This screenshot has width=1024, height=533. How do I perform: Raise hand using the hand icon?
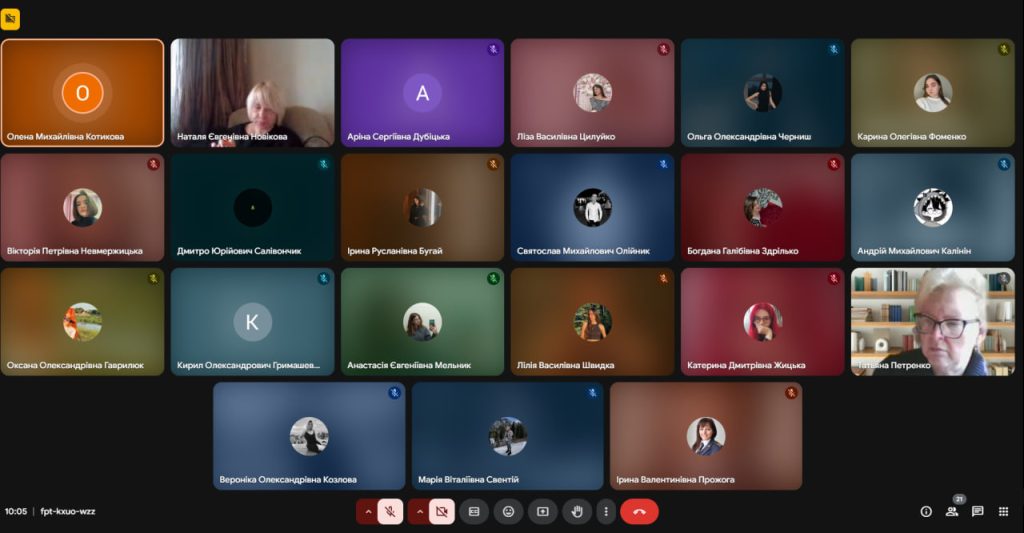click(577, 511)
